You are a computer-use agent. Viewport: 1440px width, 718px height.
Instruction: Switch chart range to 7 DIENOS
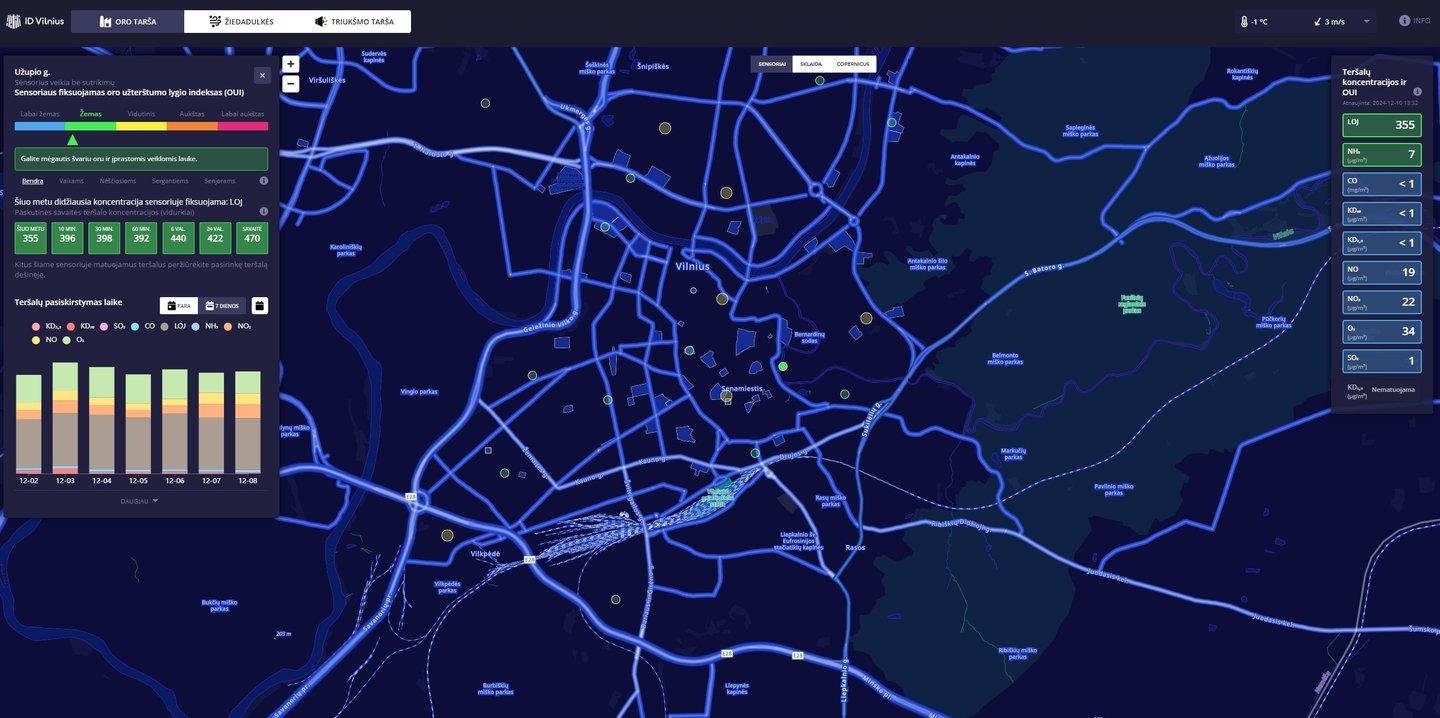[222, 306]
